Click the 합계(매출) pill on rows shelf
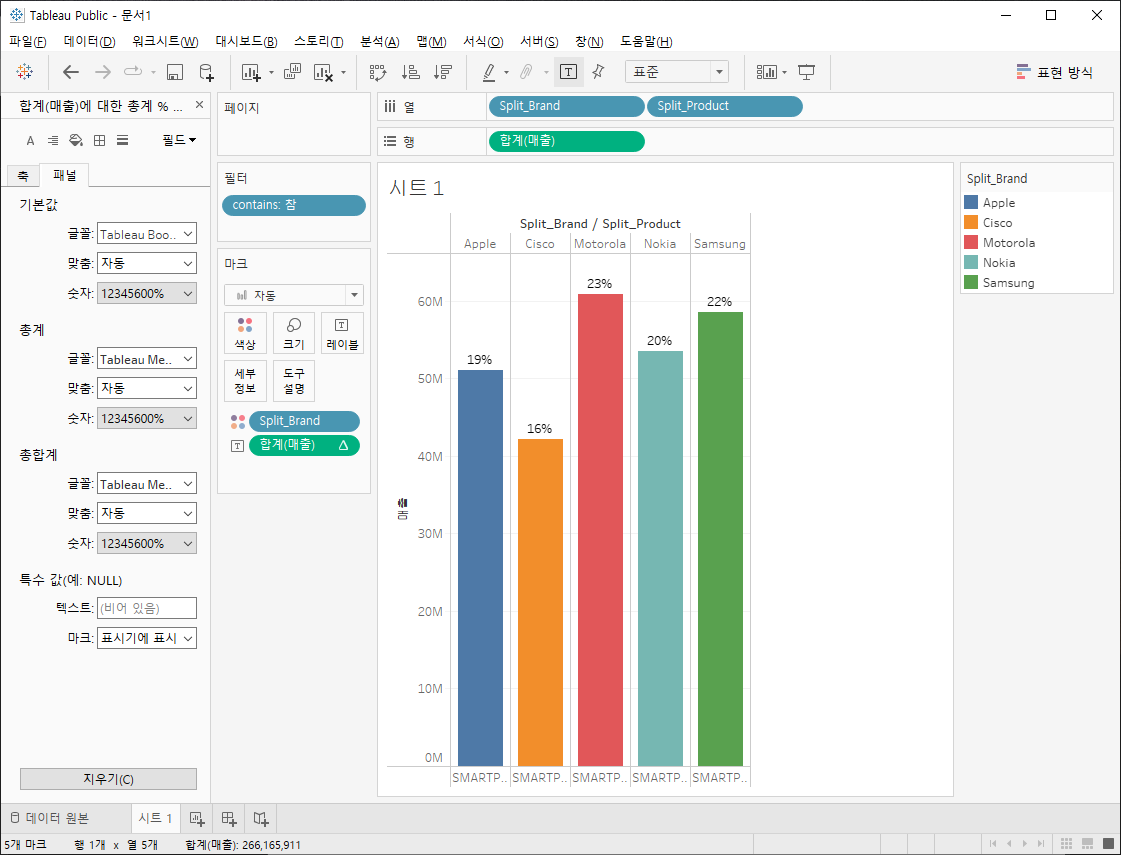 point(566,141)
